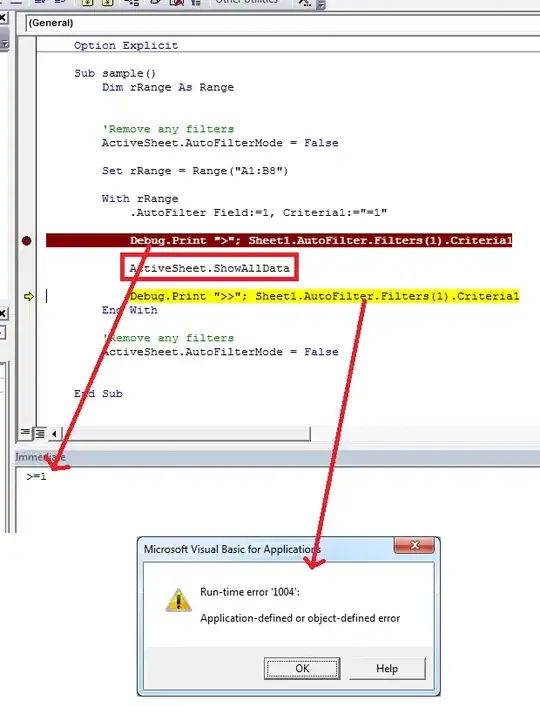Click the code pane left scroll arrow
Viewport: 540px width, 707px height.
[54, 434]
